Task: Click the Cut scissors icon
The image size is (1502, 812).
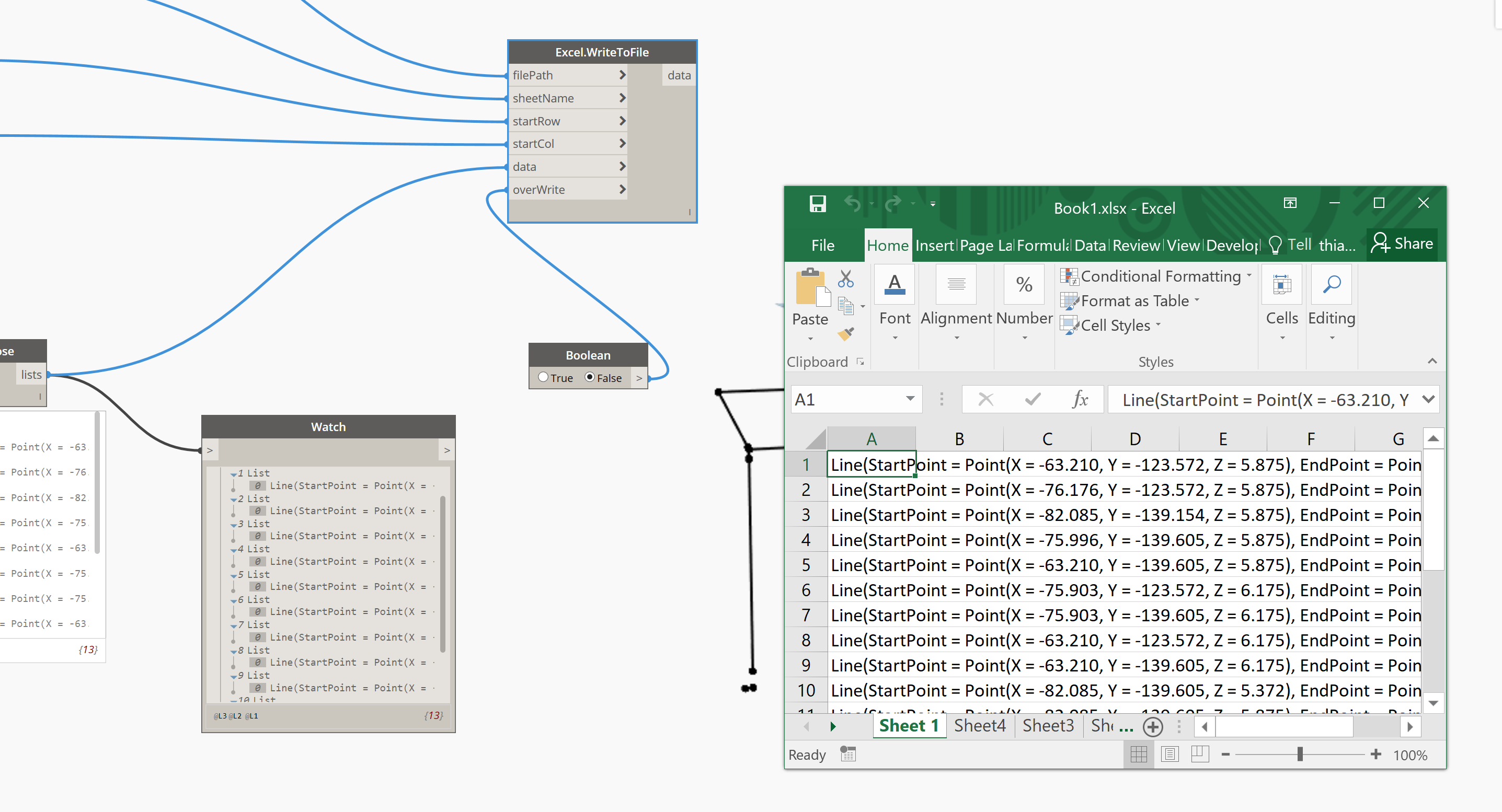Action: pos(845,279)
